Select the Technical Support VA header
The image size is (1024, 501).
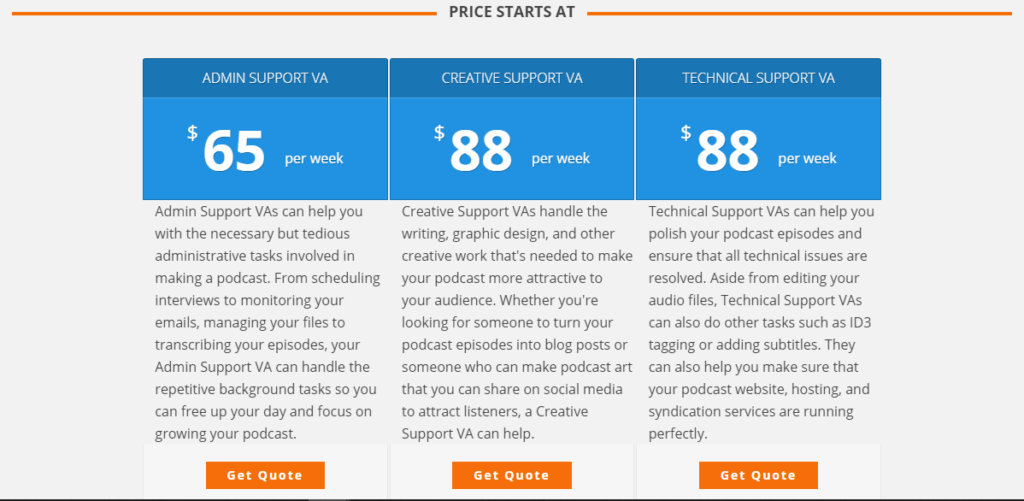coord(758,78)
